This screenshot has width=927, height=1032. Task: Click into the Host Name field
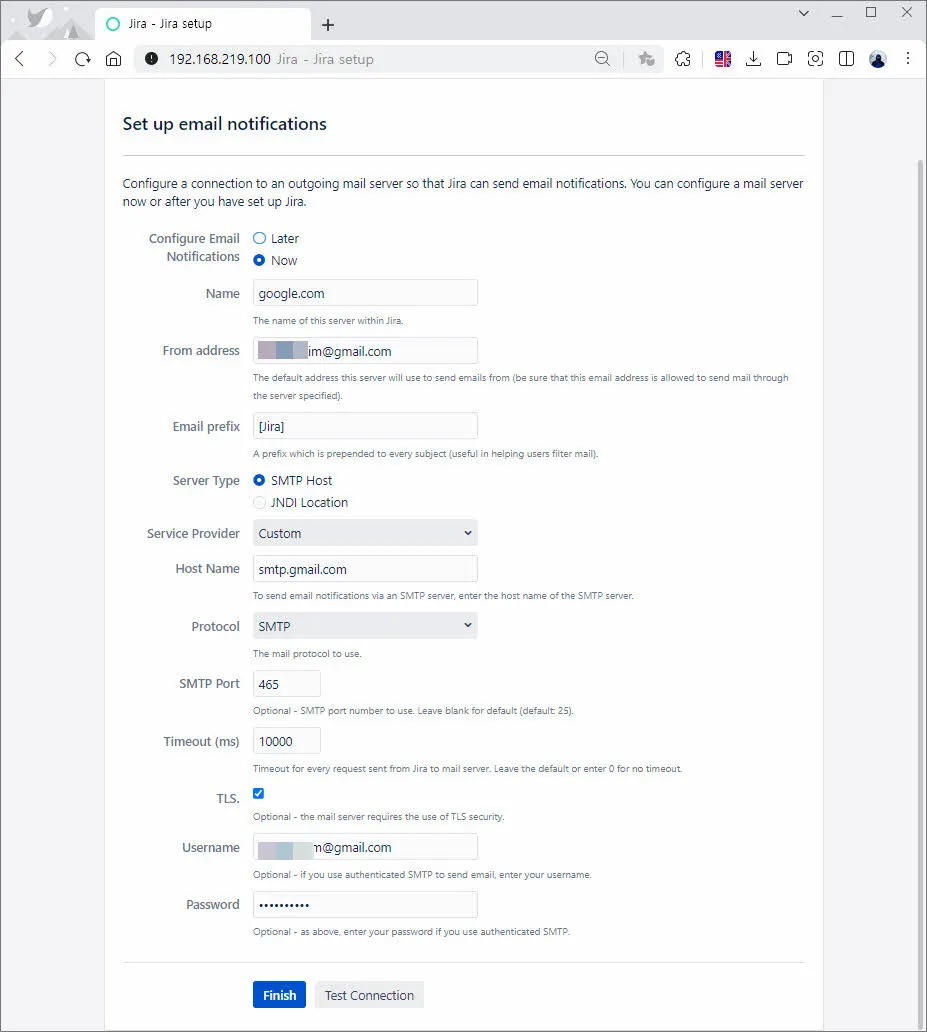click(x=365, y=569)
